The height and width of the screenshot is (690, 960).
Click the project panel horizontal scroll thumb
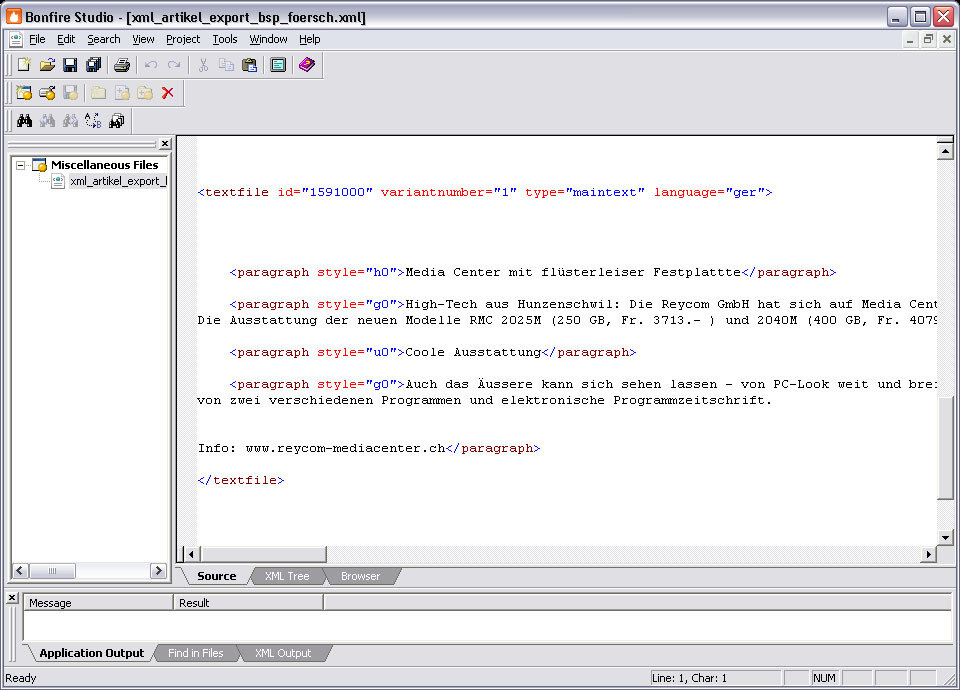click(x=53, y=571)
